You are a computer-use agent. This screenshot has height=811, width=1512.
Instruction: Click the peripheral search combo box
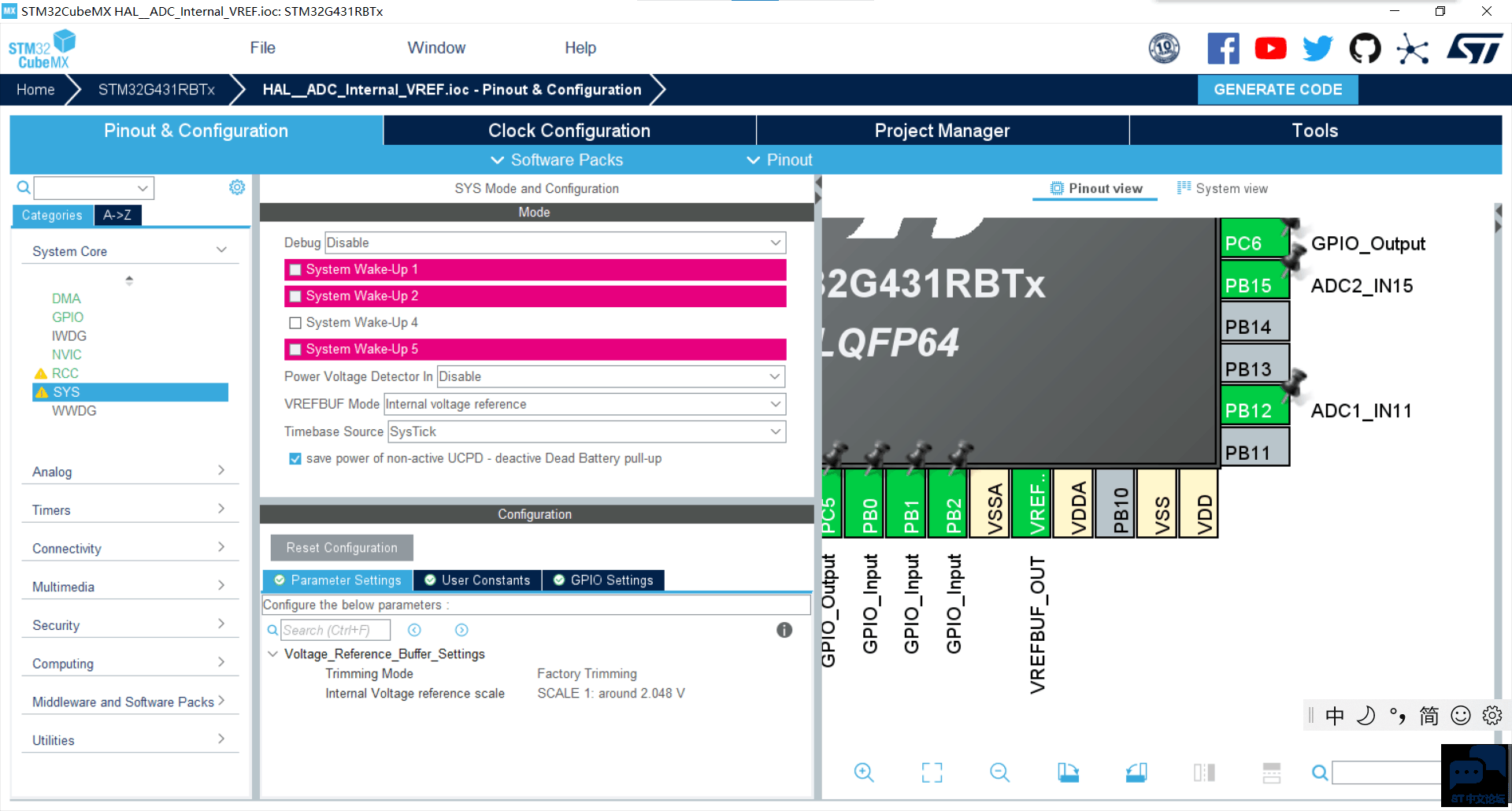click(94, 187)
